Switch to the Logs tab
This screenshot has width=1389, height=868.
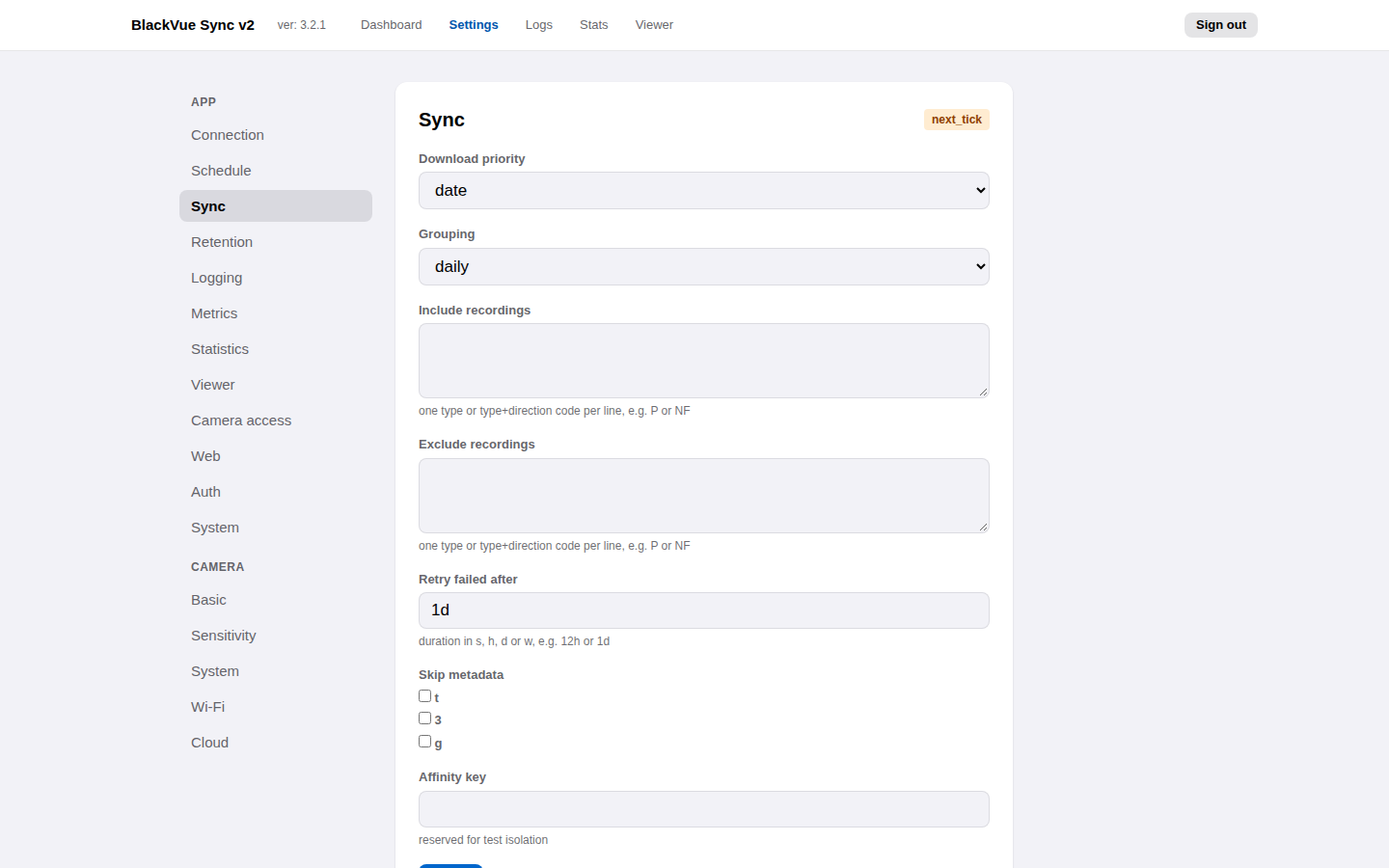tap(539, 25)
